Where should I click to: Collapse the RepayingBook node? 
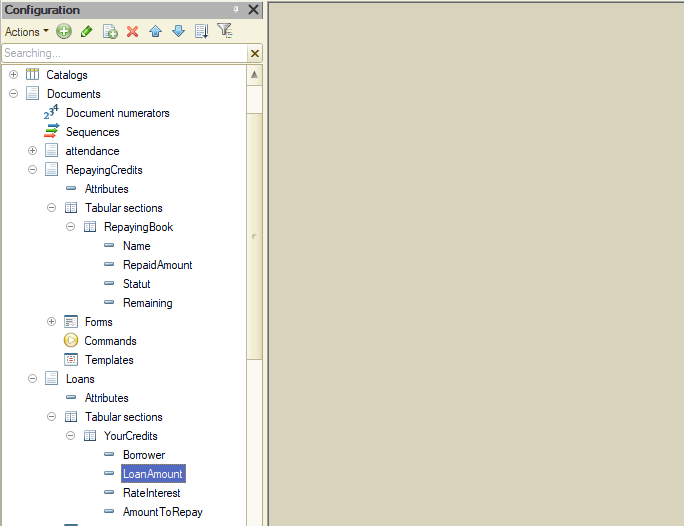pyautogui.click(x=70, y=226)
